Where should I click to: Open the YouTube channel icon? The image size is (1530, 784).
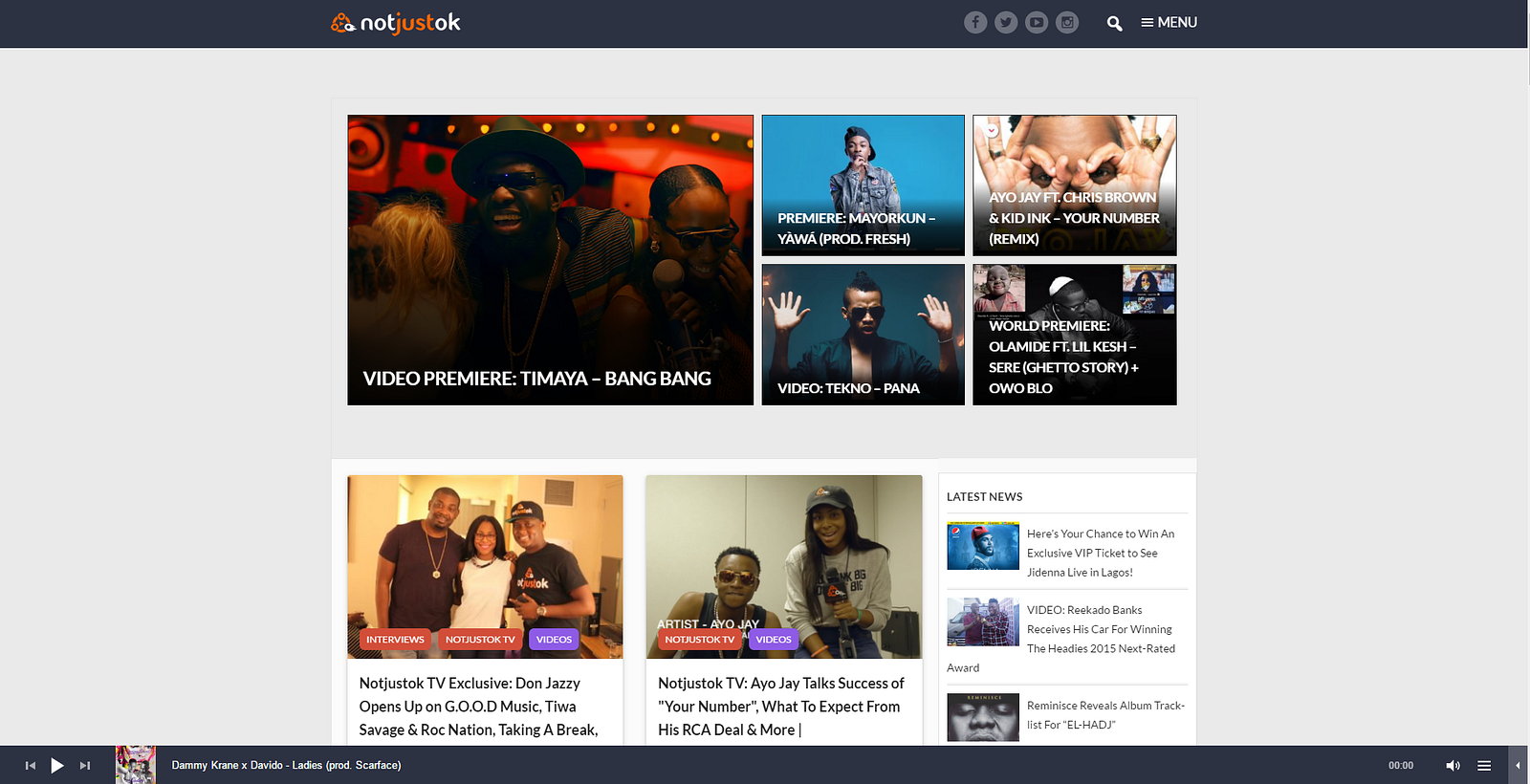point(1037,22)
